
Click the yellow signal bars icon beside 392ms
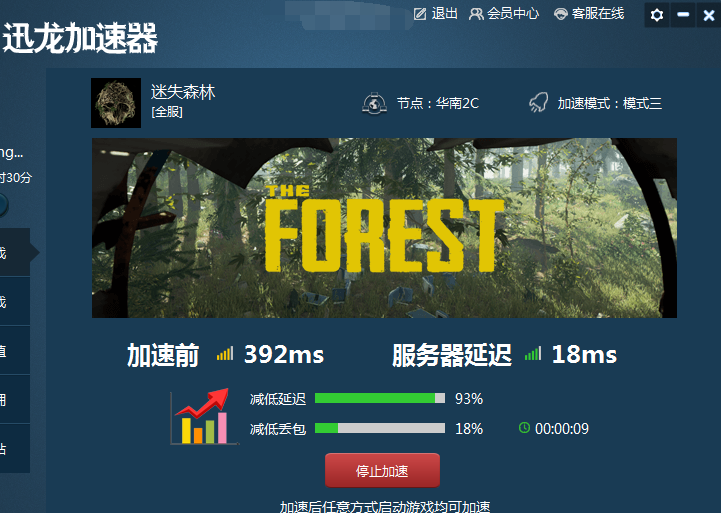point(225,354)
